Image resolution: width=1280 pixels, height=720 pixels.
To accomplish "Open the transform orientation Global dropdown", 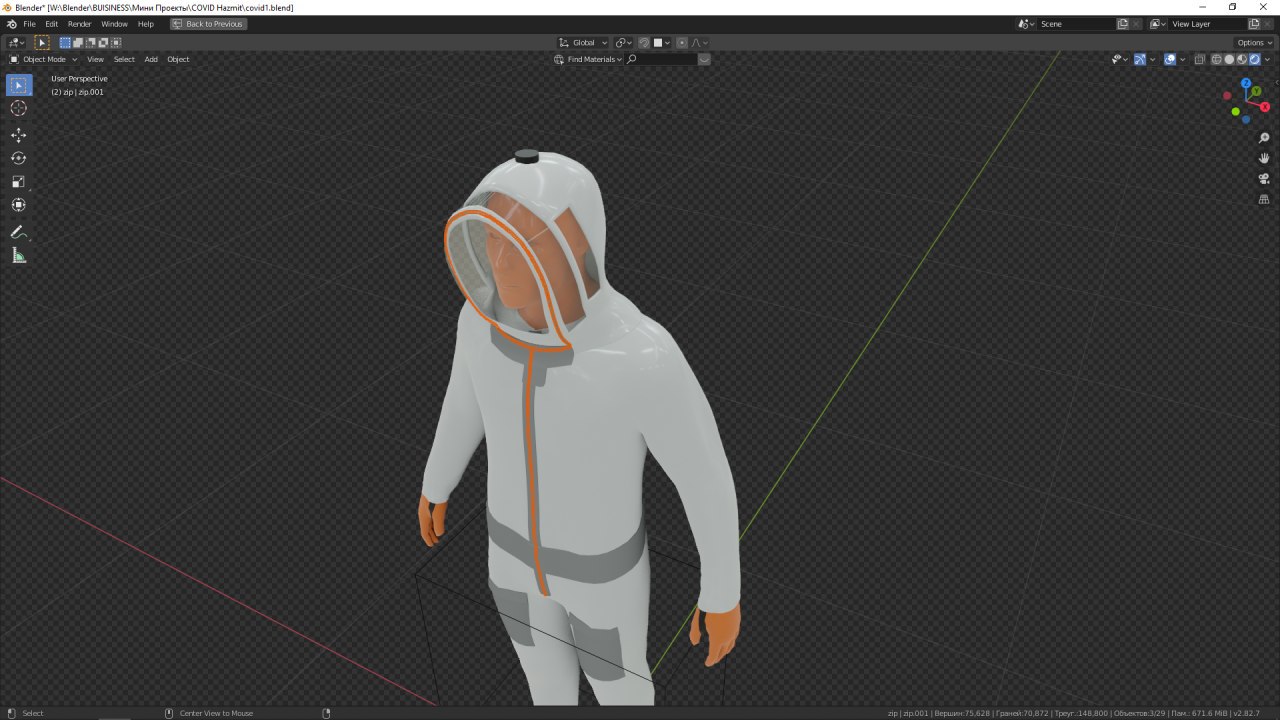I will 583,42.
